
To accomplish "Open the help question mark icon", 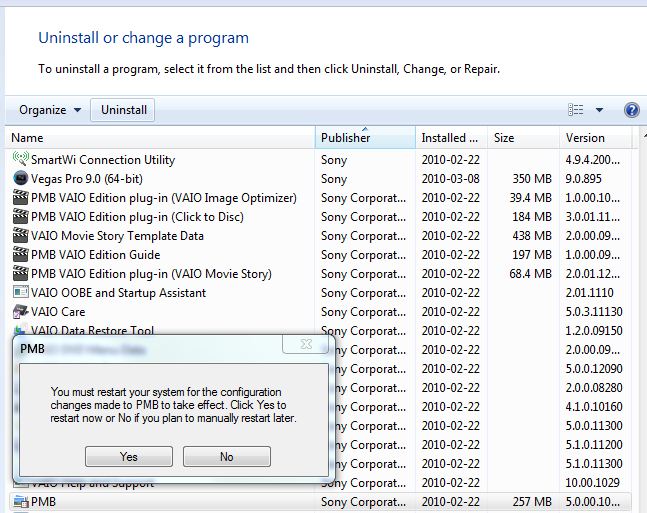I will pyautogui.click(x=631, y=110).
